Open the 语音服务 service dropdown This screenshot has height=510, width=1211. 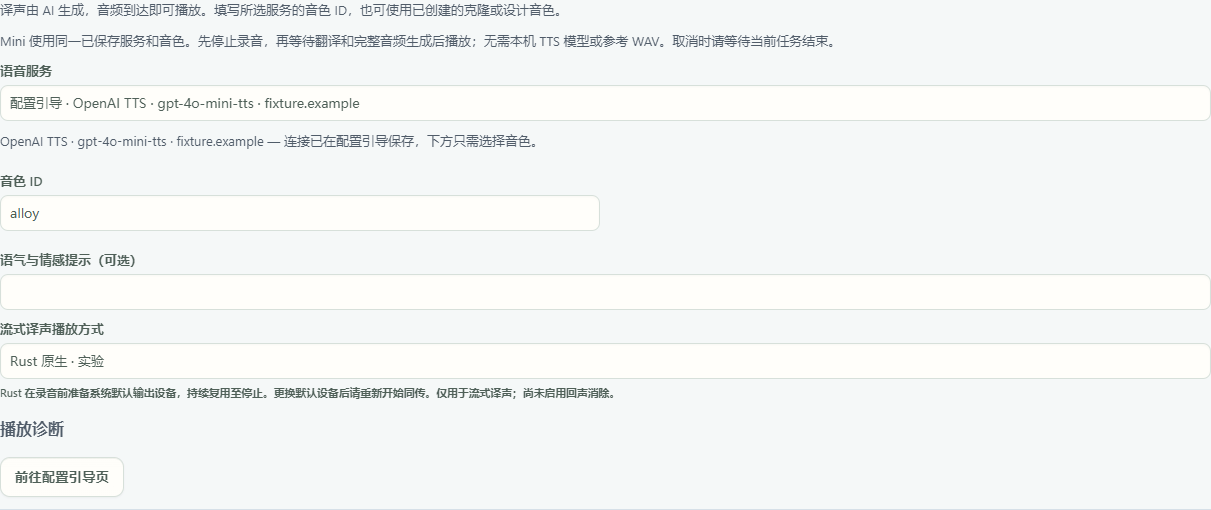coord(605,103)
